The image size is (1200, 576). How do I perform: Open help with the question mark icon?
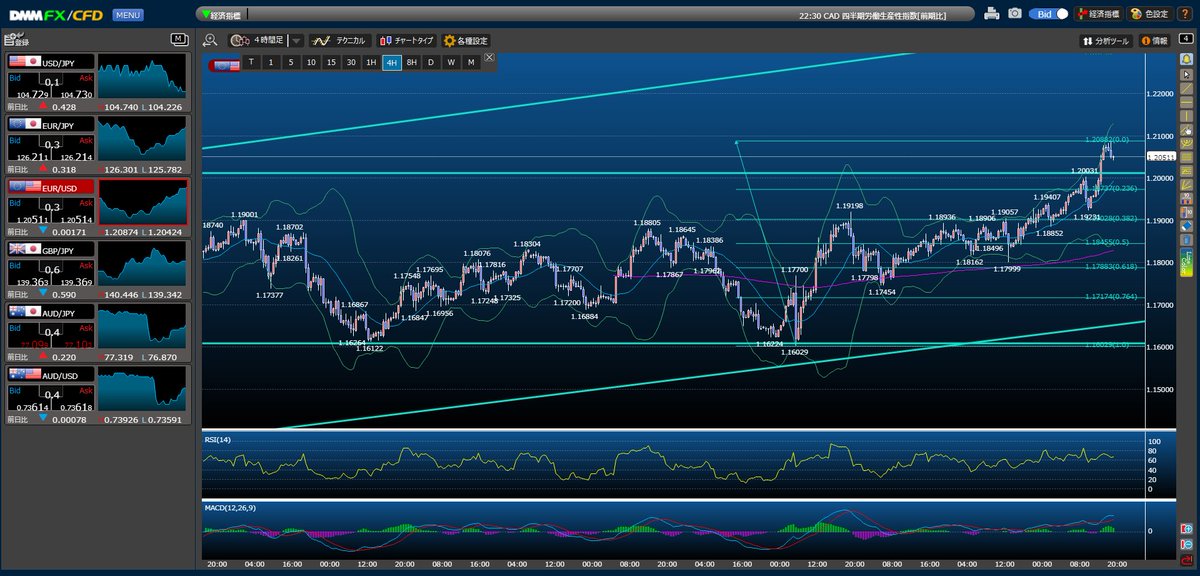1186,14
